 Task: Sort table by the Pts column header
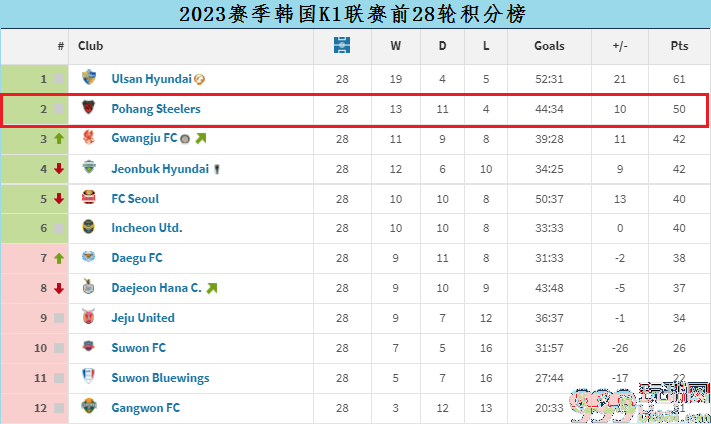[x=679, y=46]
